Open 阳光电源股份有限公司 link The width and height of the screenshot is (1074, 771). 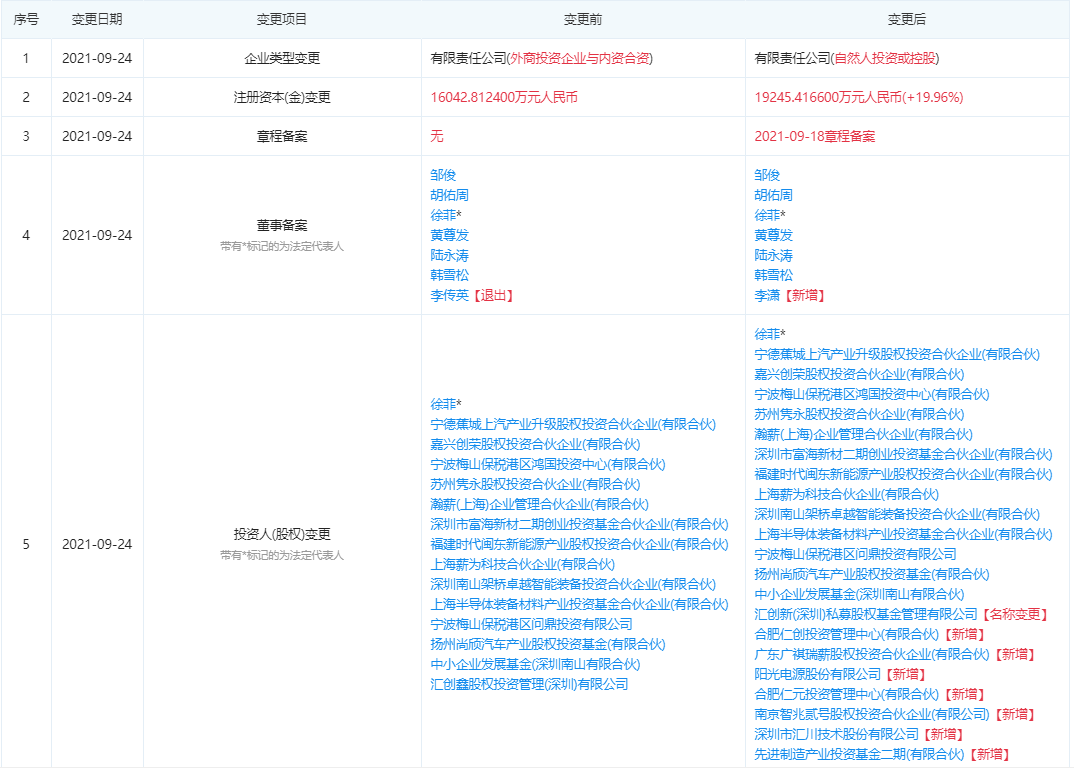tap(818, 674)
